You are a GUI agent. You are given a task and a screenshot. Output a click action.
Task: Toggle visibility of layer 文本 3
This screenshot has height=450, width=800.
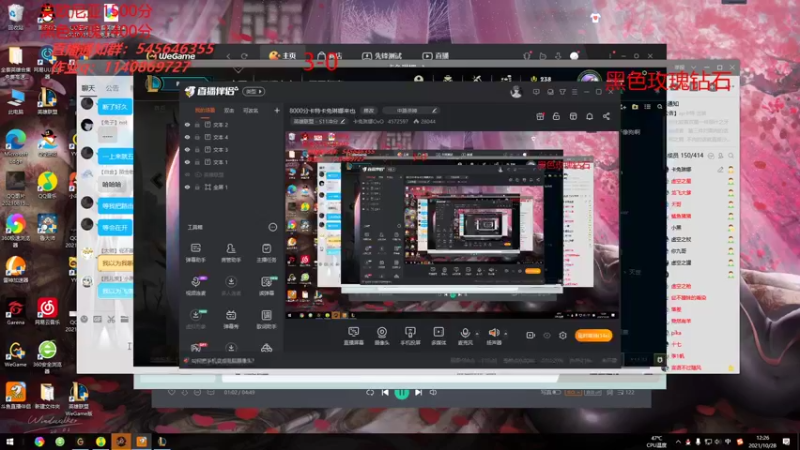pos(187,149)
